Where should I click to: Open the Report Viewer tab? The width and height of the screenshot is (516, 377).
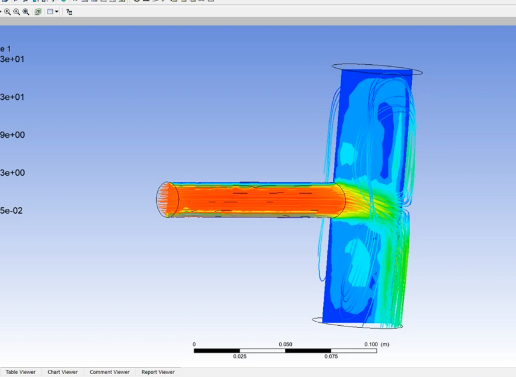[x=158, y=372]
